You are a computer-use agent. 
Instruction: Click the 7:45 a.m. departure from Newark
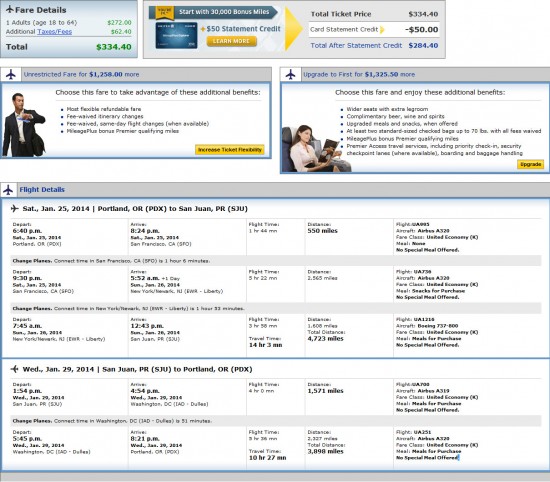tap(27, 326)
